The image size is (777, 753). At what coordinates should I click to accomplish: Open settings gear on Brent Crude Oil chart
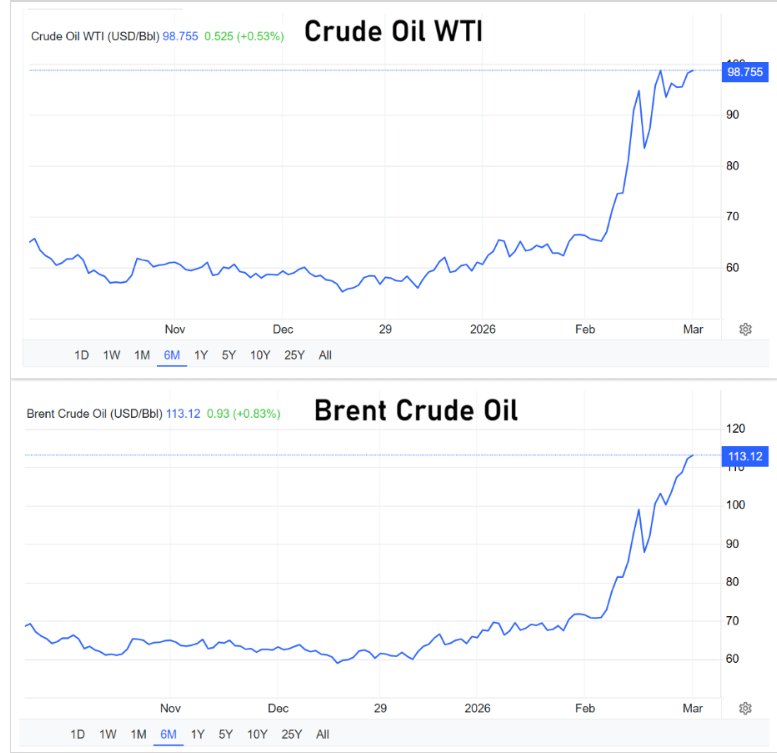pyautogui.click(x=745, y=709)
